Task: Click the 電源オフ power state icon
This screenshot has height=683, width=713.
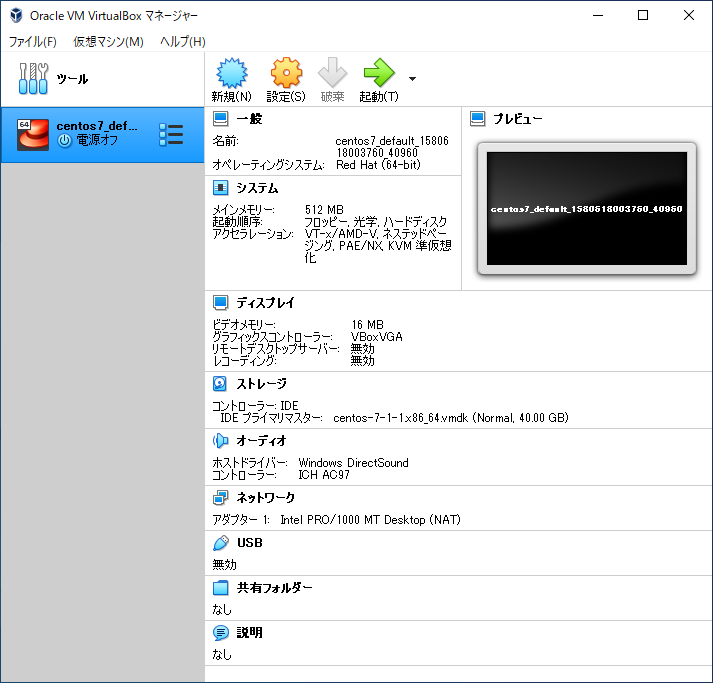Action: point(64,141)
